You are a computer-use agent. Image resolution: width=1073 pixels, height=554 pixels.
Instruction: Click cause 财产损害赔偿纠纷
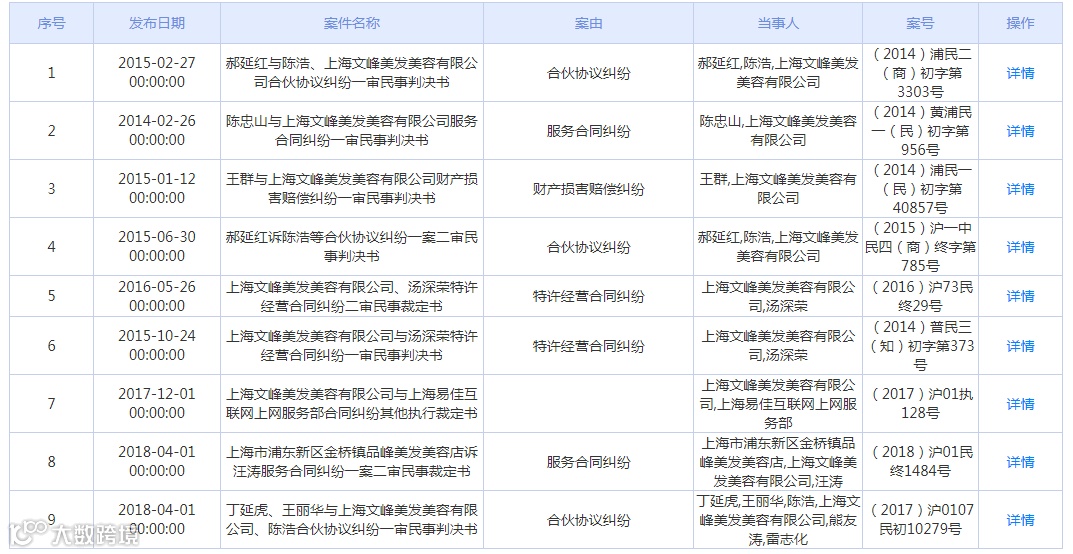click(589, 190)
